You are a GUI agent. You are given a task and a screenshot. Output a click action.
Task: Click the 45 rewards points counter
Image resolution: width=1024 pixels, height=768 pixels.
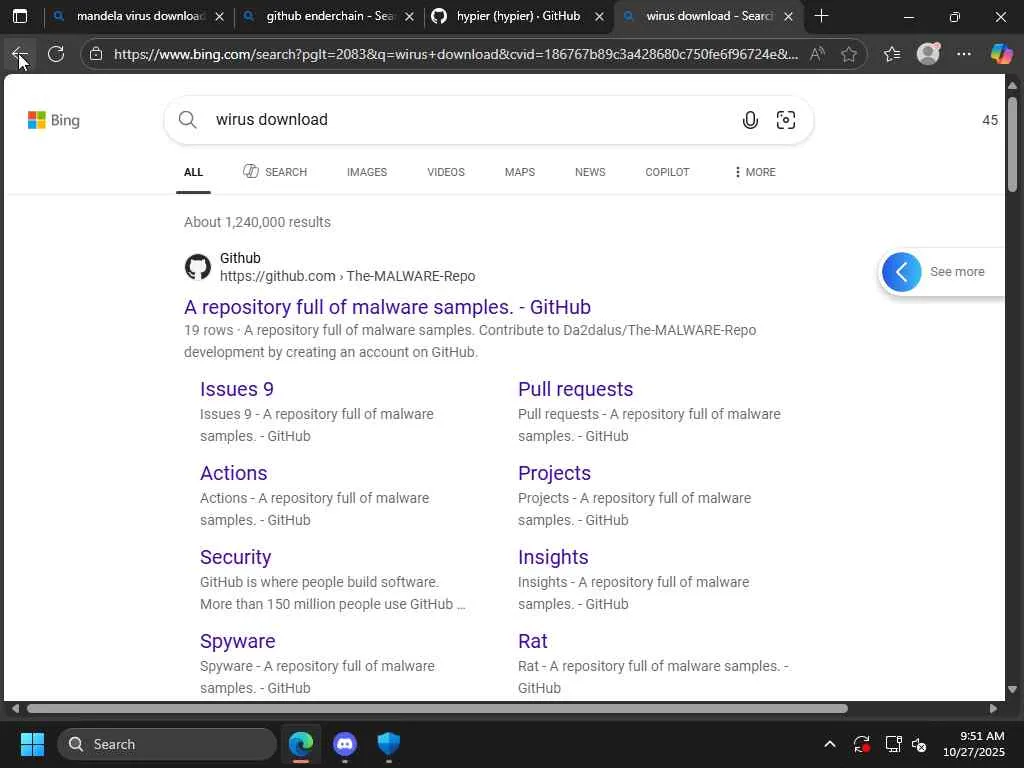click(x=990, y=120)
